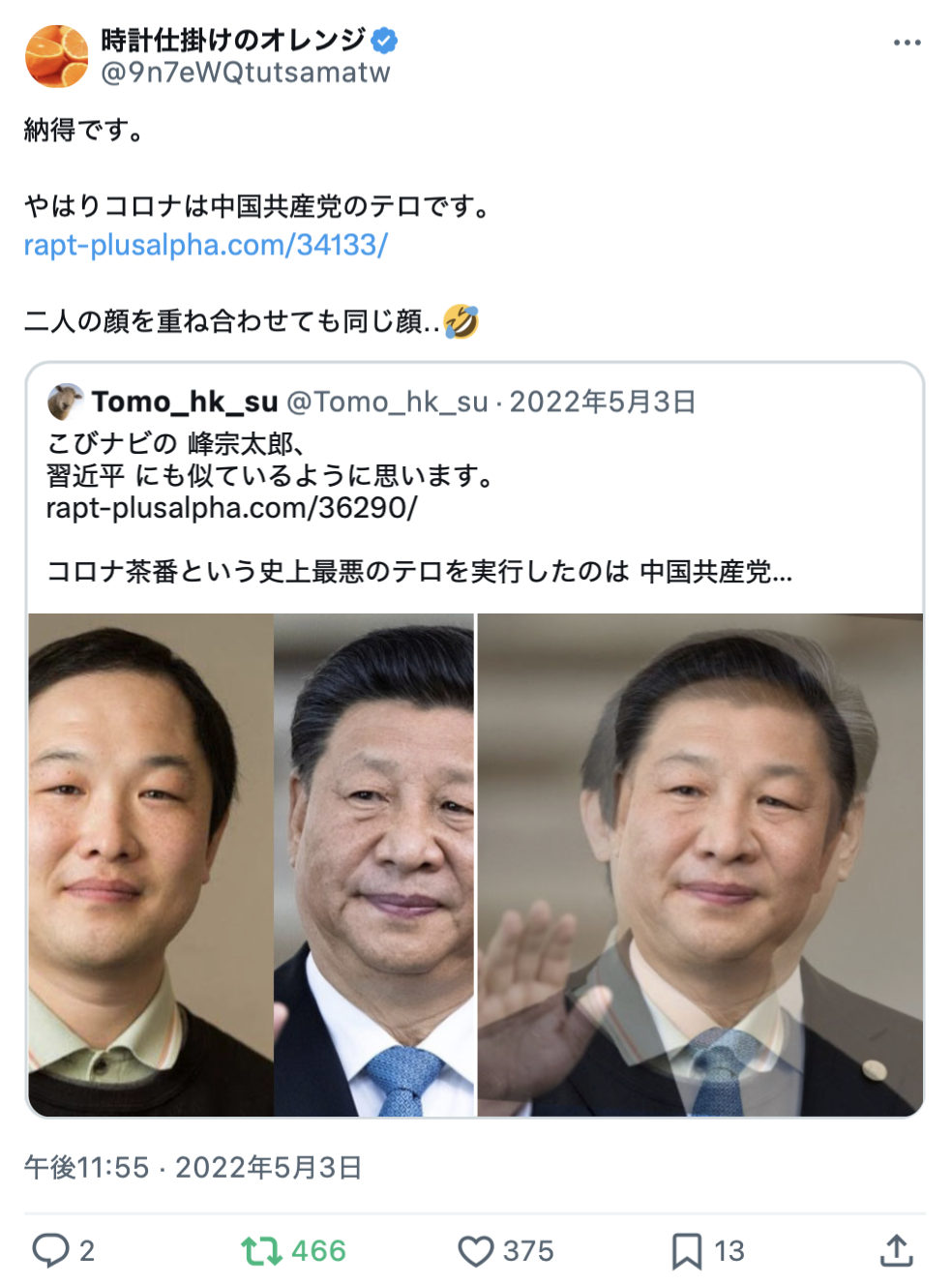Click the reply speech bubble icon
Viewport: 952px width, 1285px height.
[50, 1250]
